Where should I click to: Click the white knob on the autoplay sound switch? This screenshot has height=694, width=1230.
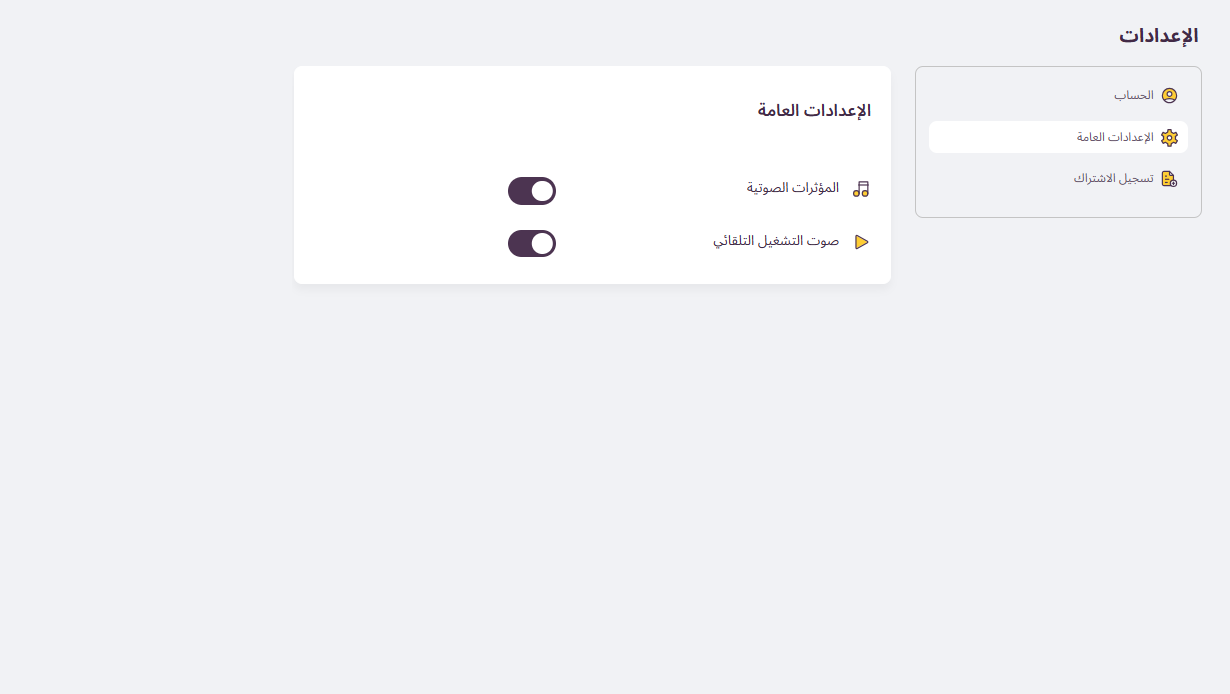coord(542,244)
